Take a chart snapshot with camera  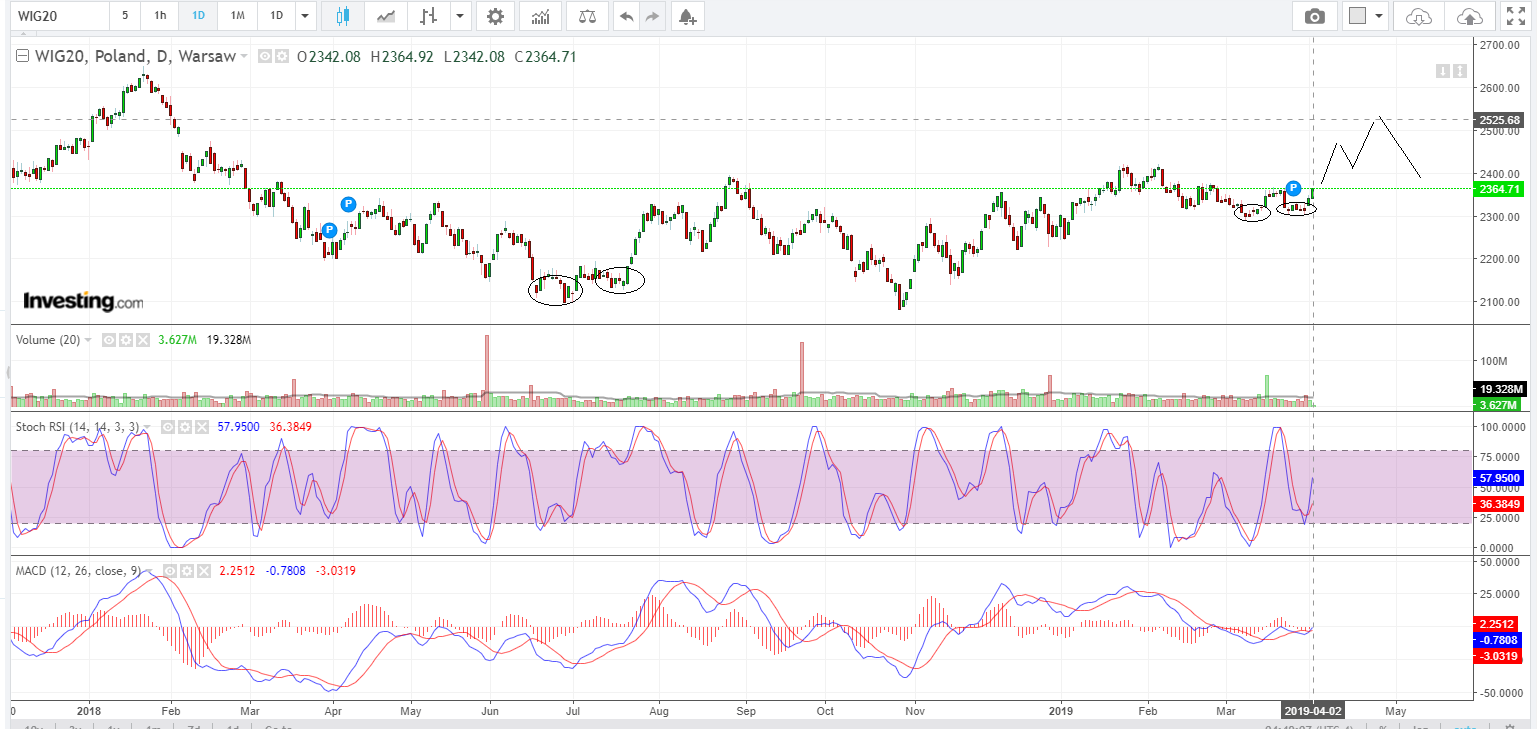pos(1314,16)
